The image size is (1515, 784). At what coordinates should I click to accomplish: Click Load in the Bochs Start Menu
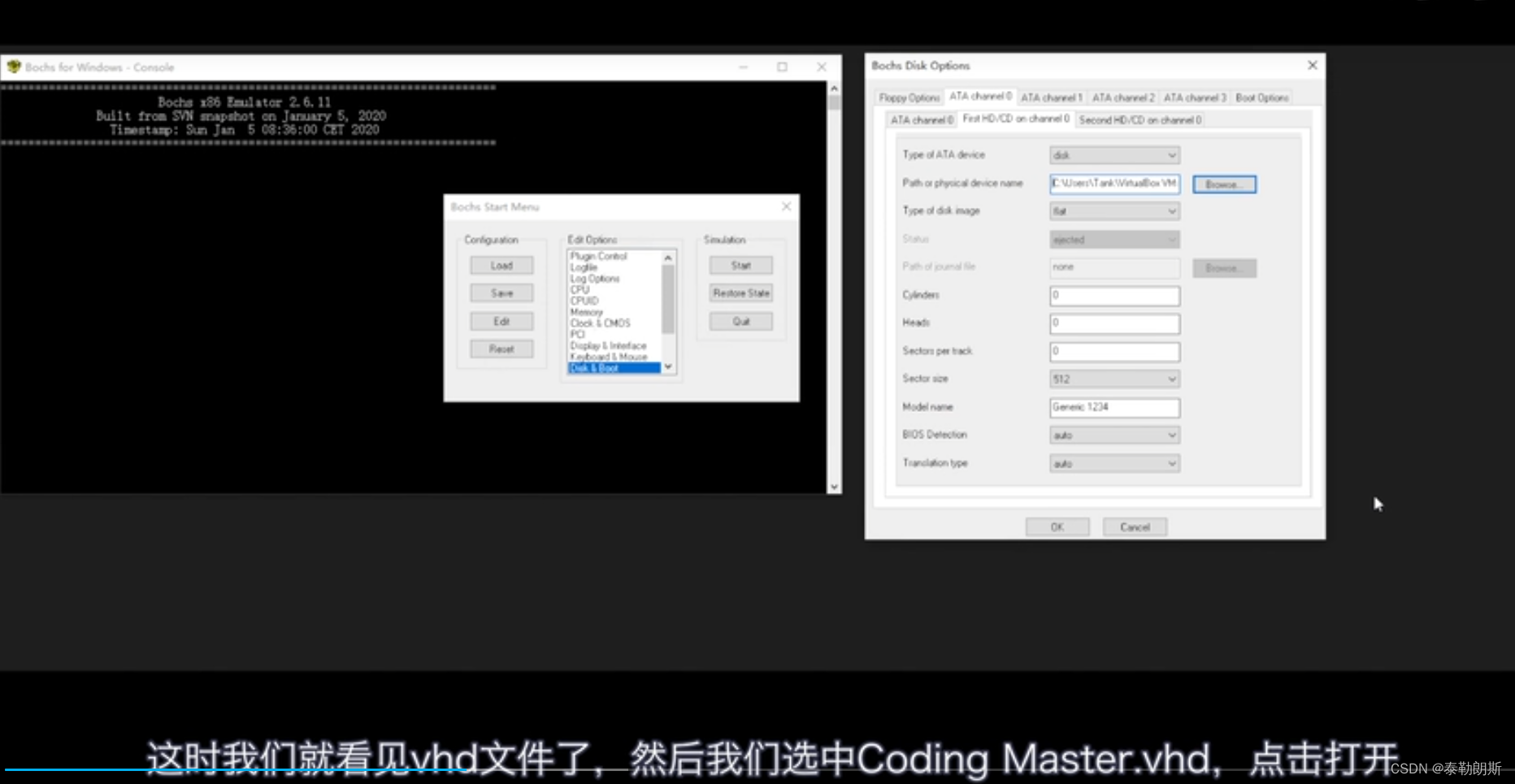(x=501, y=266)
